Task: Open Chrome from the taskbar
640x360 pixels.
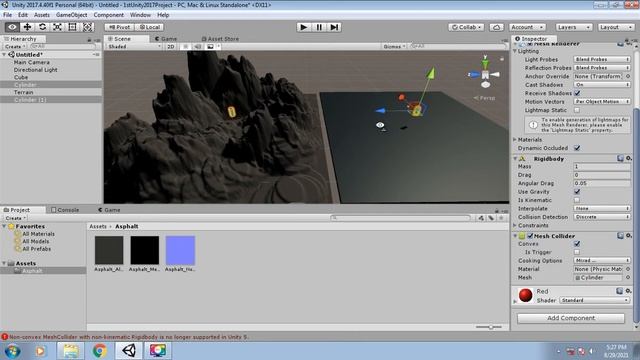Action: point(100,351)
